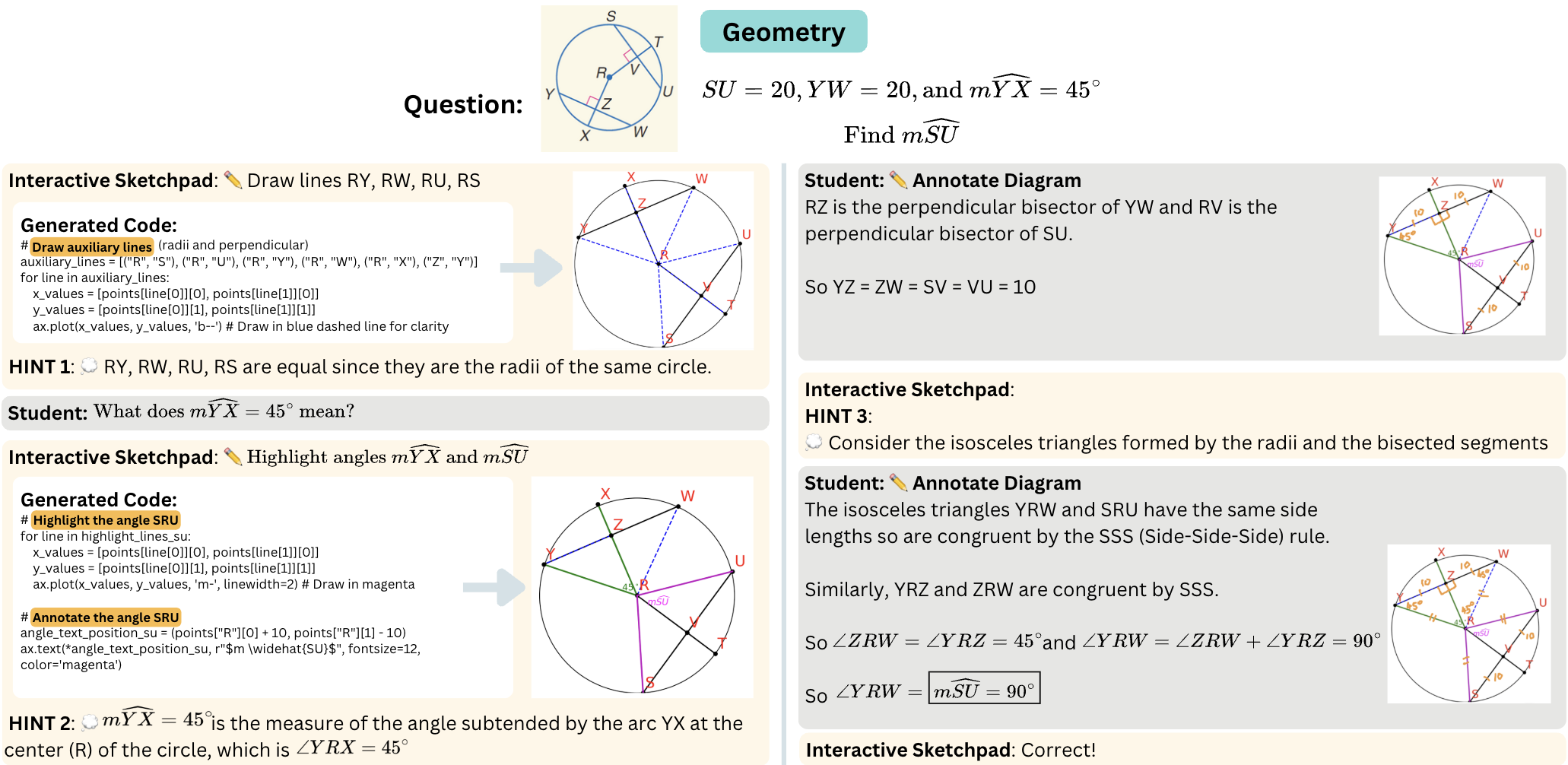Click the speech bubble icon in HINT 3

pos(814,443)
